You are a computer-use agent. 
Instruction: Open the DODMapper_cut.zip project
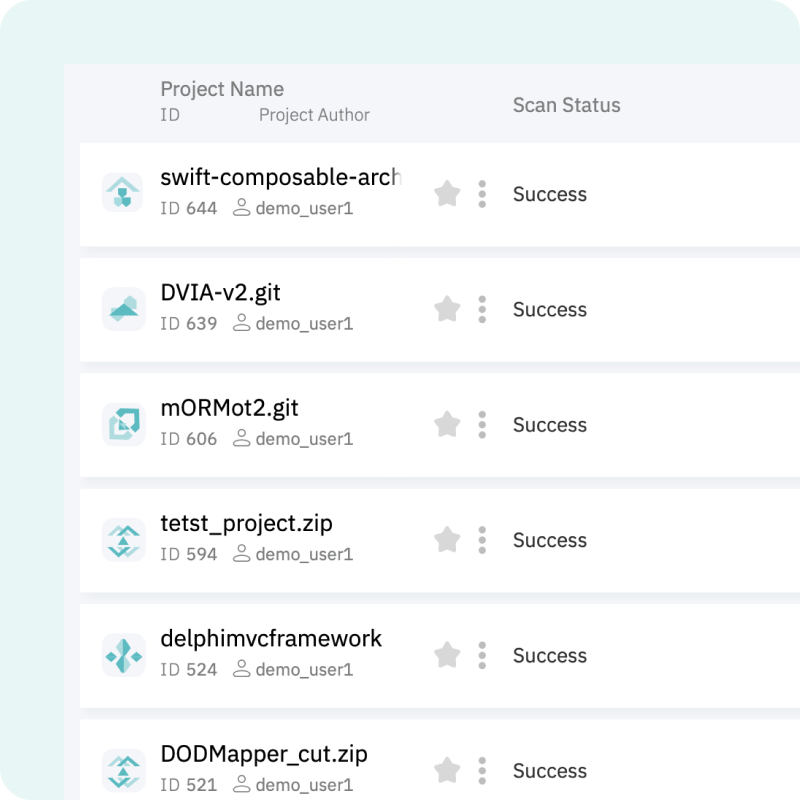[264, 755]
